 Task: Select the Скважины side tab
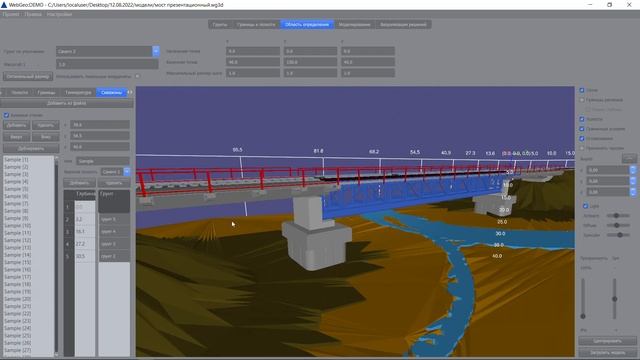tap(111, 92)
